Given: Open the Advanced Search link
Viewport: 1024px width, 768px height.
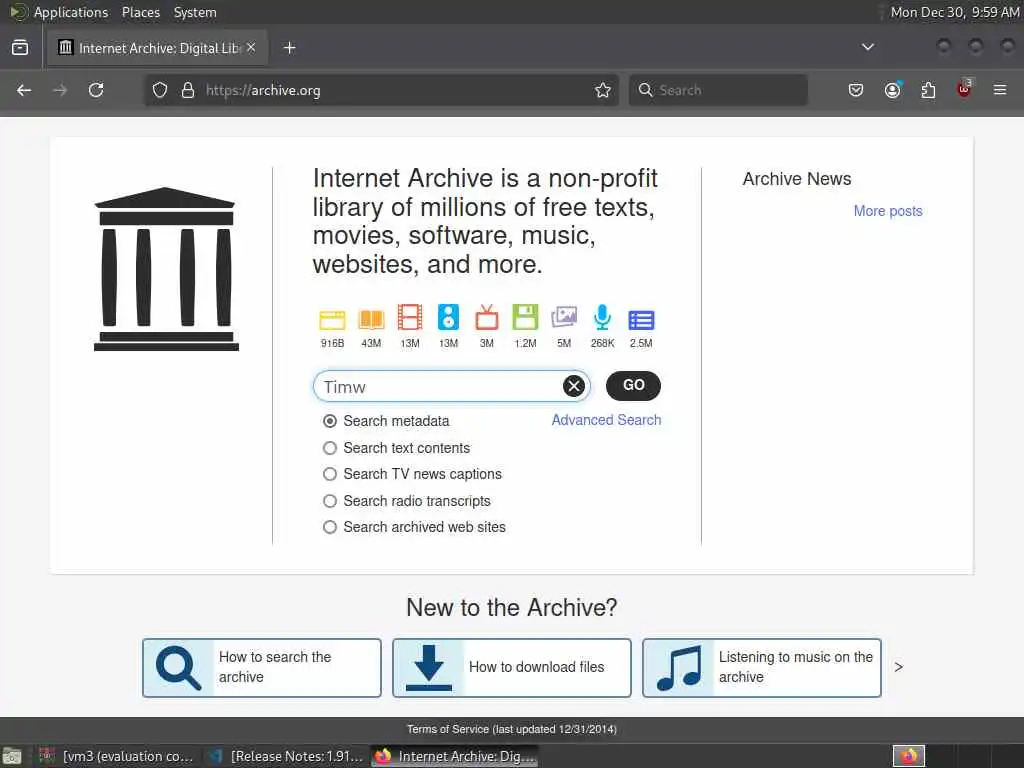Looking at the screenshot, I should pyautogui.click(x=606, y=420).
